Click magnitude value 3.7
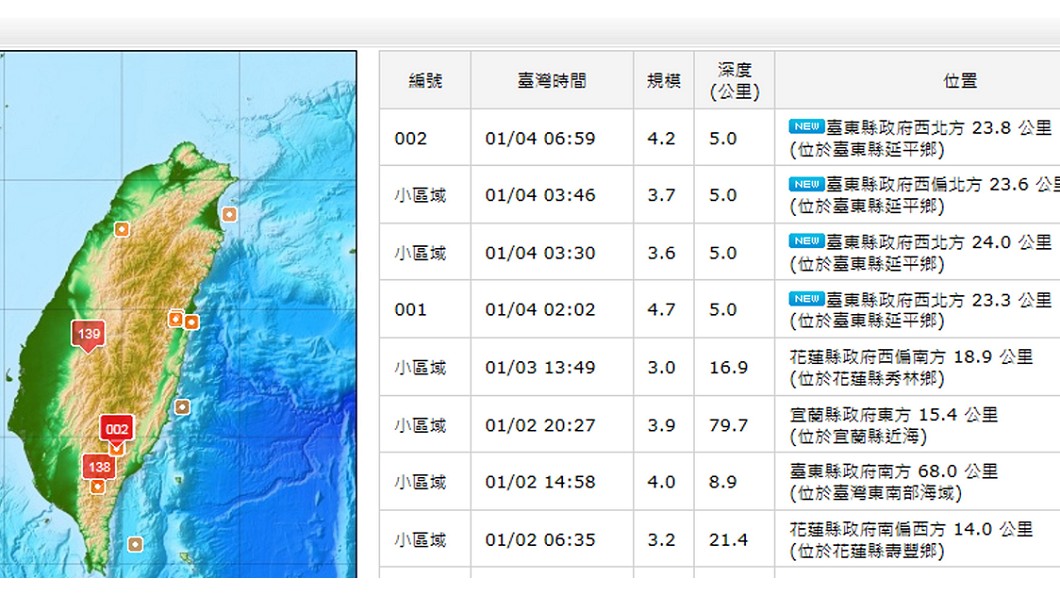This screenshot has width=1060, height=596. tap(661, 195)
